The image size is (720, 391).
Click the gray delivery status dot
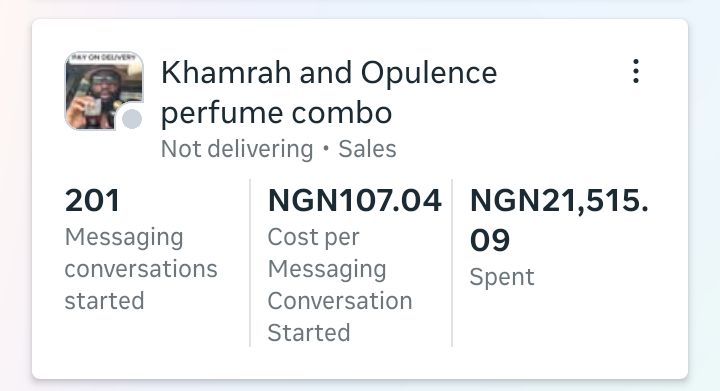(x=132, y=119)
